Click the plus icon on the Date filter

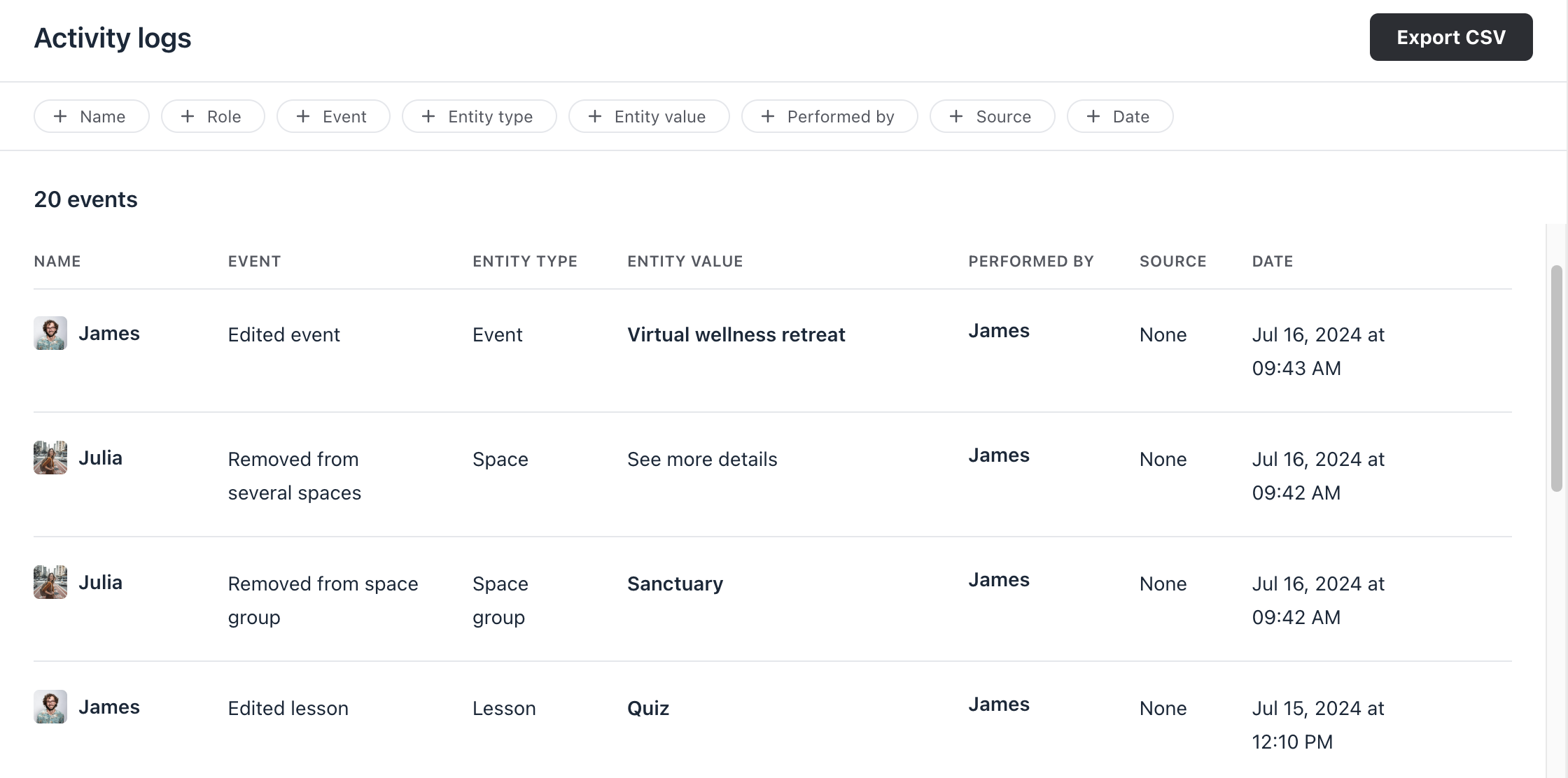[1092, 116]
